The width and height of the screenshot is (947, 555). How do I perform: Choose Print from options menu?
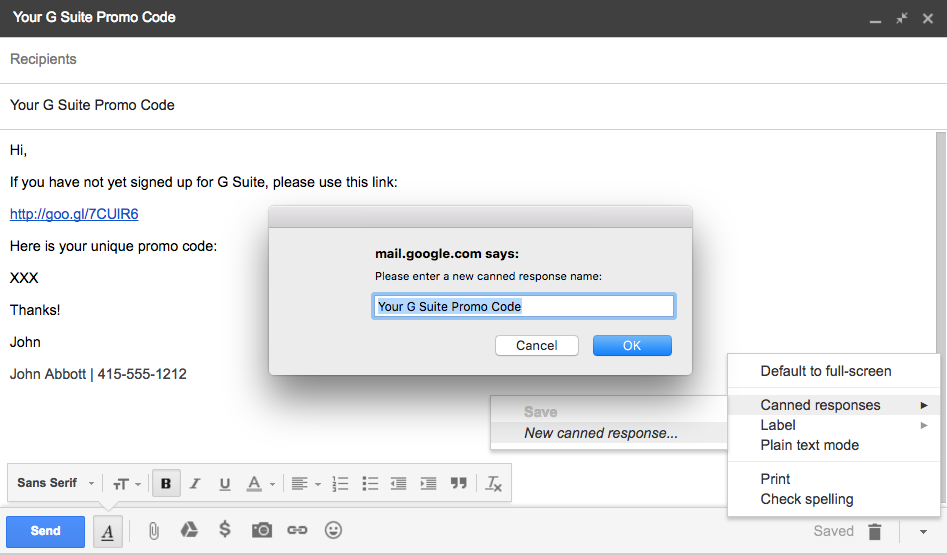[x=833, y=479]
